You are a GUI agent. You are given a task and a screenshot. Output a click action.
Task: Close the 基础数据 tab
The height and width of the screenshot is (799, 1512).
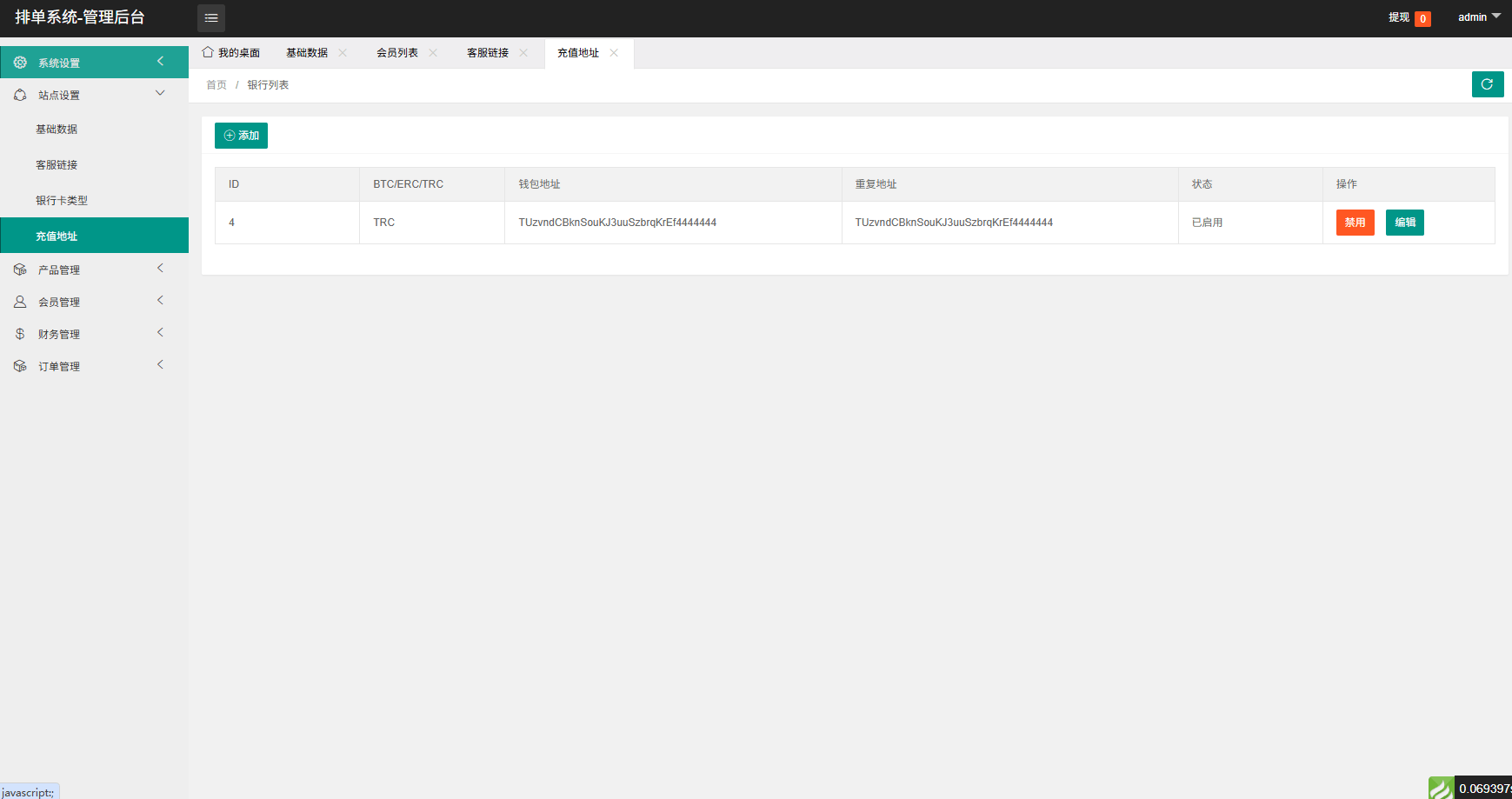[343, 53]
